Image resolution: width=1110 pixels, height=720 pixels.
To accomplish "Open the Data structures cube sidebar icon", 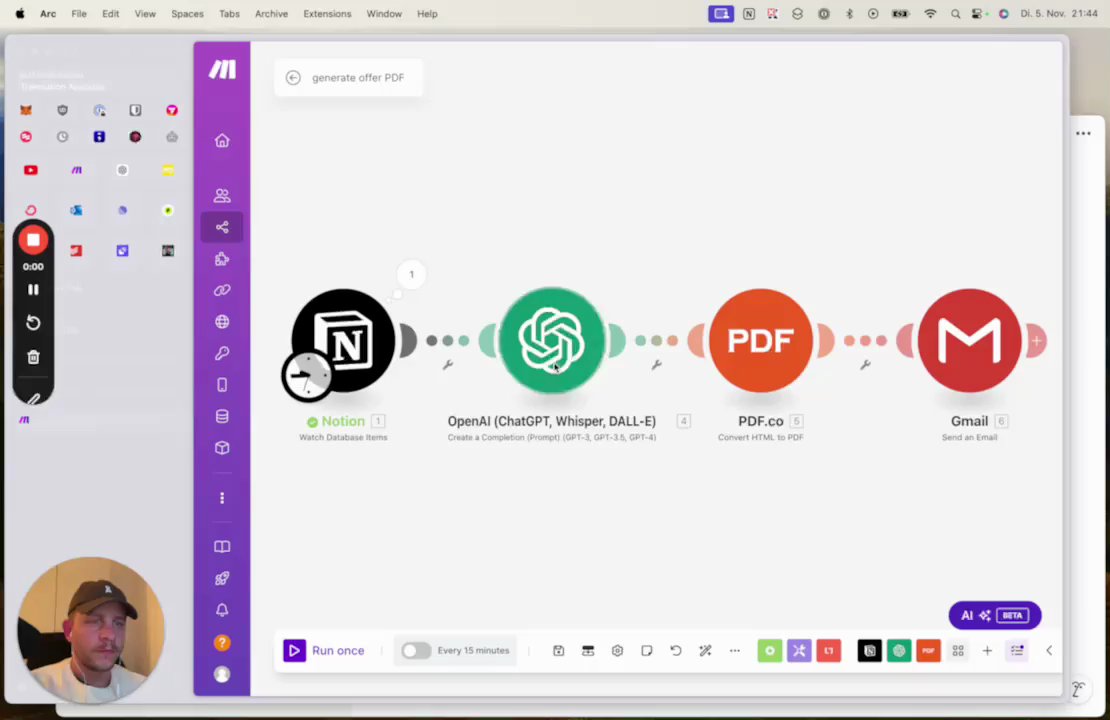I will tap(222, 447).
